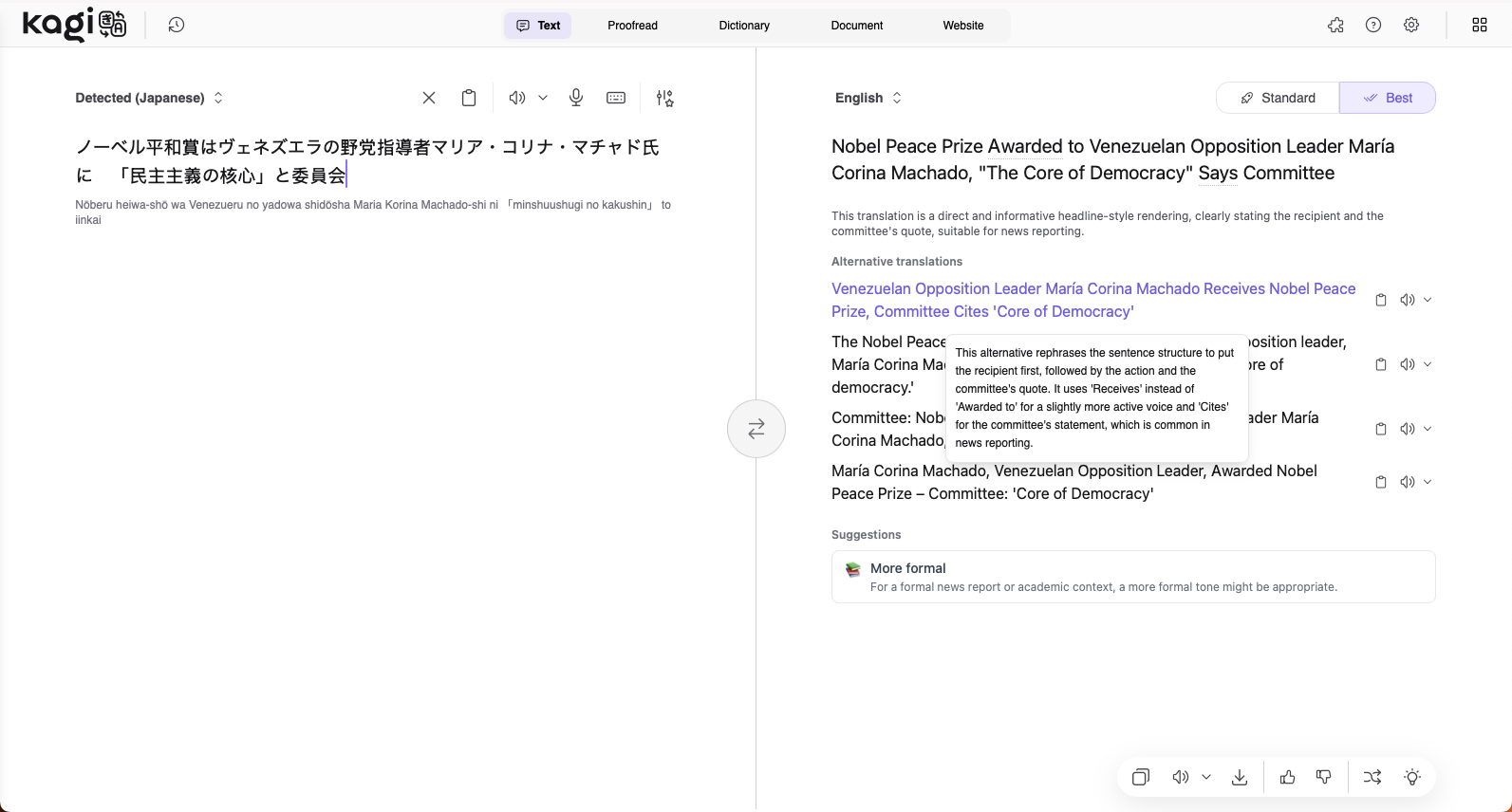Play audio for 'Receives Nobel Peace Prize' alternative
This screenshot has width=1512, height=812.
1408,300
